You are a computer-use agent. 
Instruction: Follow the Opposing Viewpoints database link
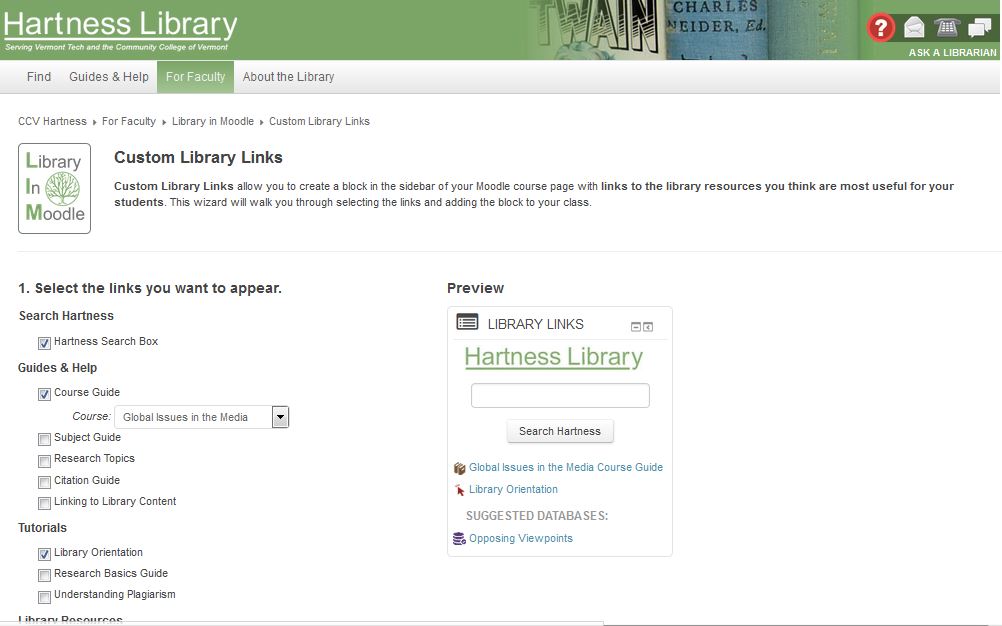tap(521, 538)
